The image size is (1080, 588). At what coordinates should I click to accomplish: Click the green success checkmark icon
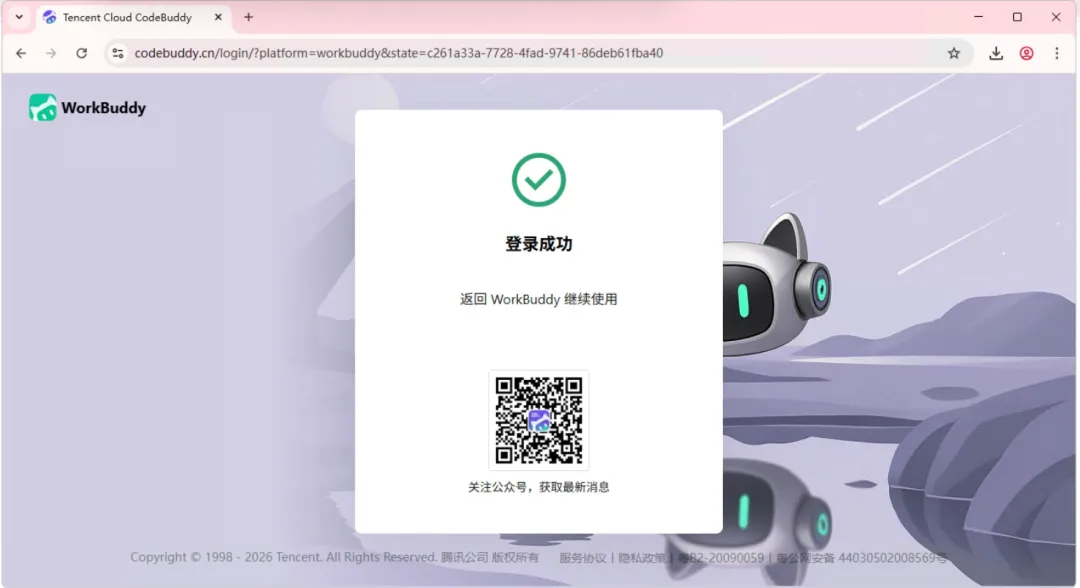[x=539, y=180]
